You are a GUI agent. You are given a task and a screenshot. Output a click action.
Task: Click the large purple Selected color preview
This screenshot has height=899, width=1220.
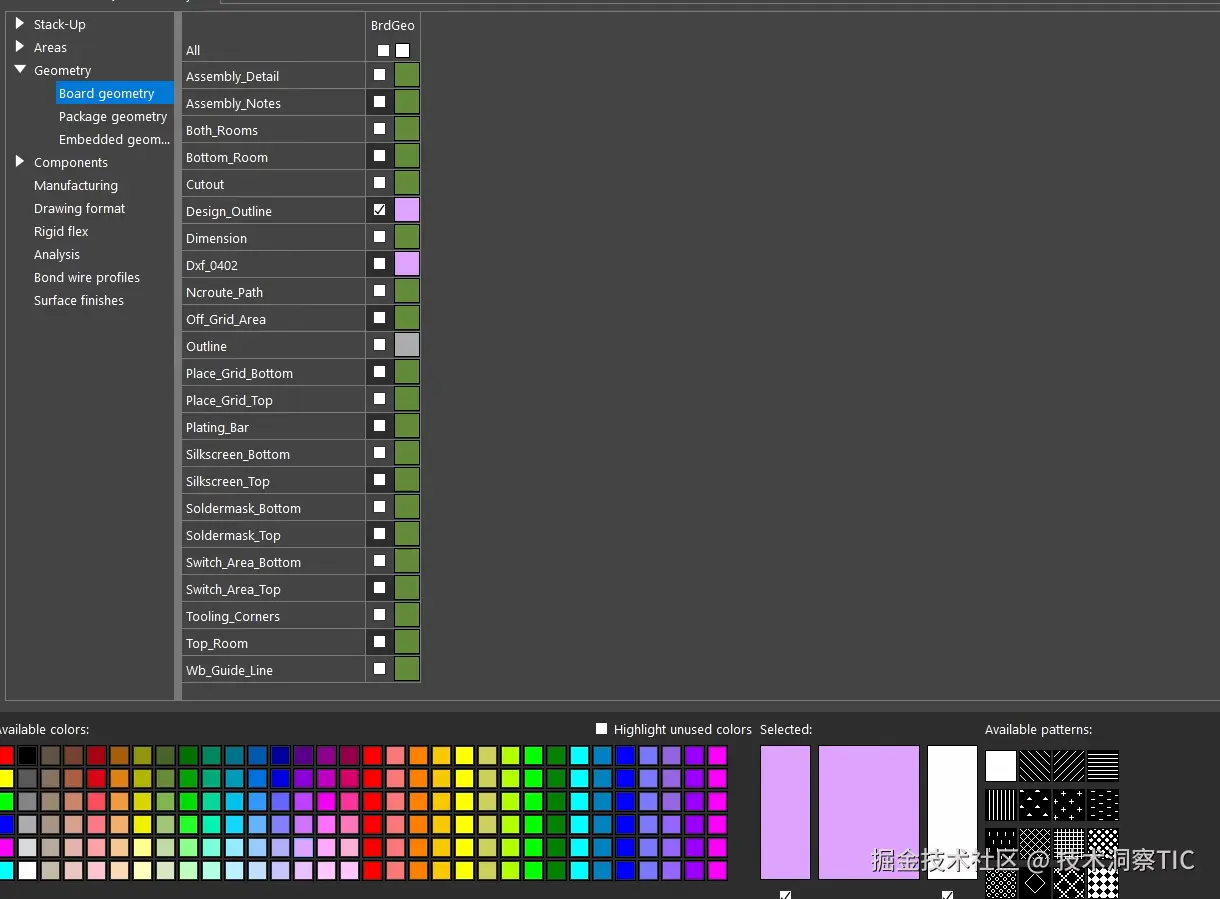point(869,812)
